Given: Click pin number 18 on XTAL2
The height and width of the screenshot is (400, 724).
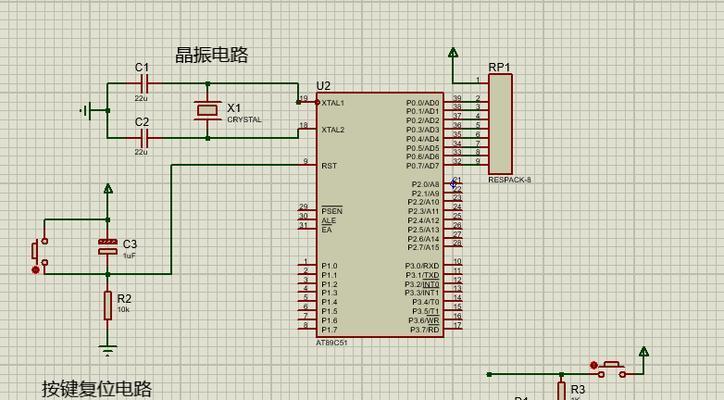Looking at the screenshot, I should 303,125.
